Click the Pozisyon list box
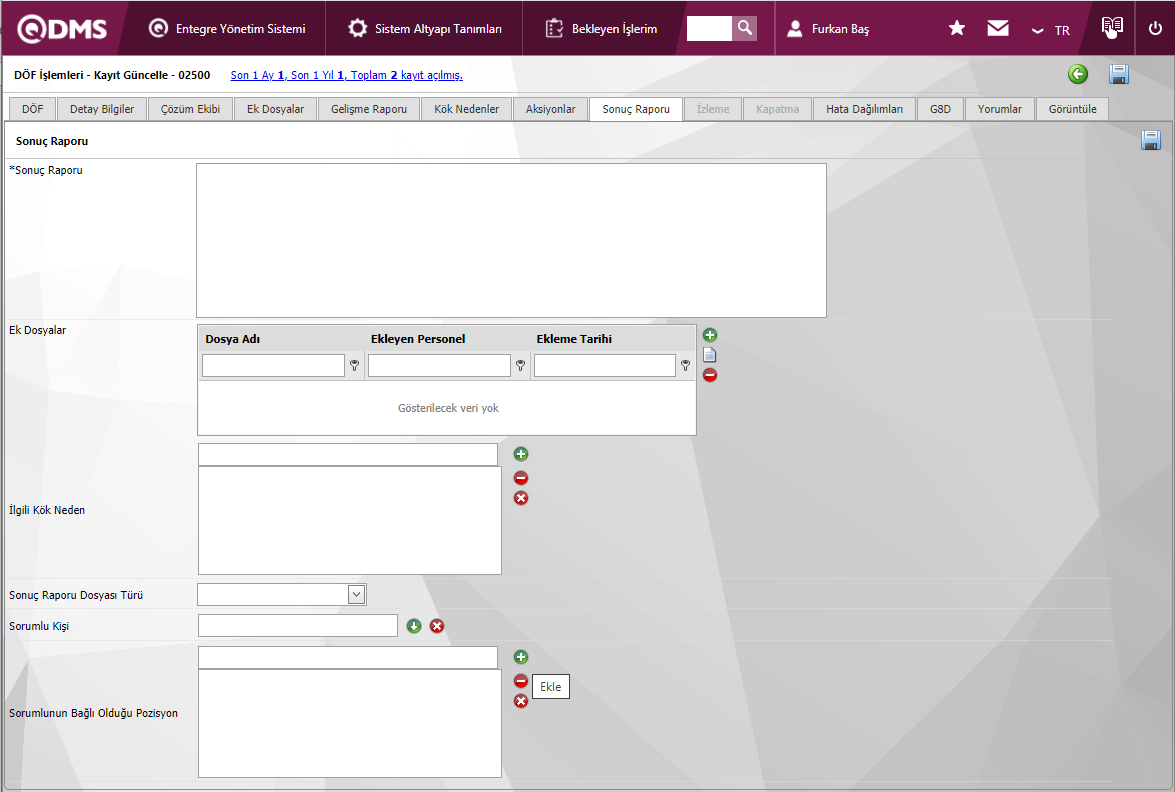Screen dimensions: 1175x792 tap(350, 724)
